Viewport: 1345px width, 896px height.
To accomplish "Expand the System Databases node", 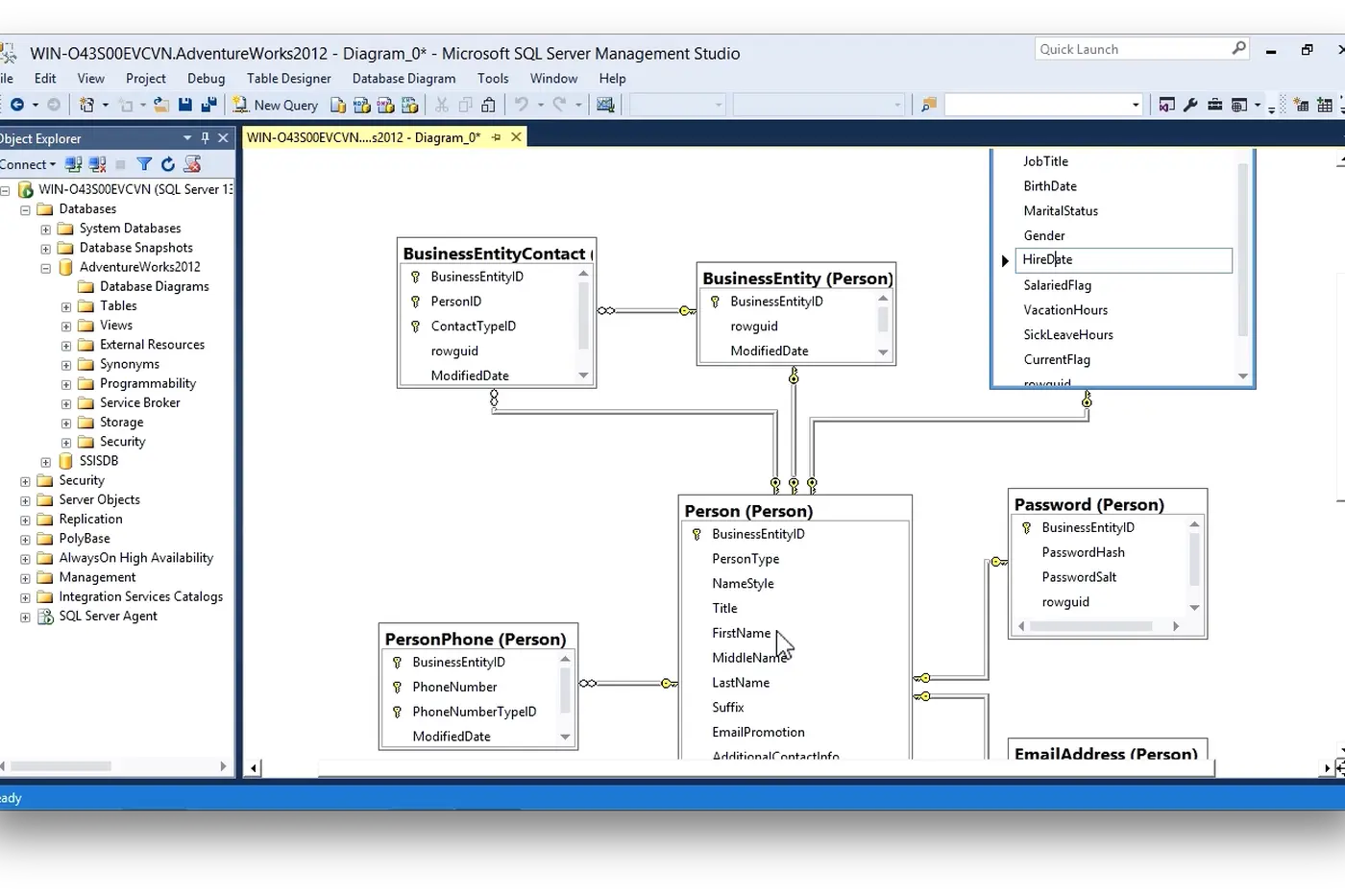I will [45, 230].
